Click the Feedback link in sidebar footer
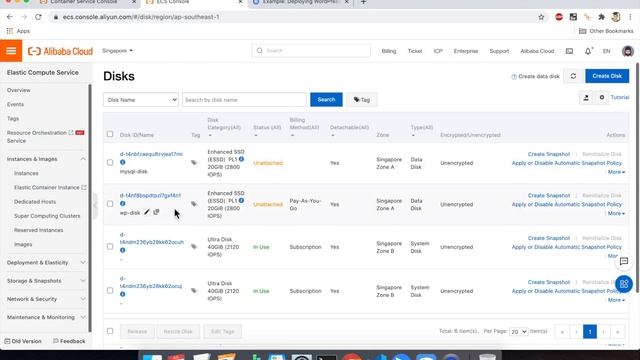 [69, 341]
